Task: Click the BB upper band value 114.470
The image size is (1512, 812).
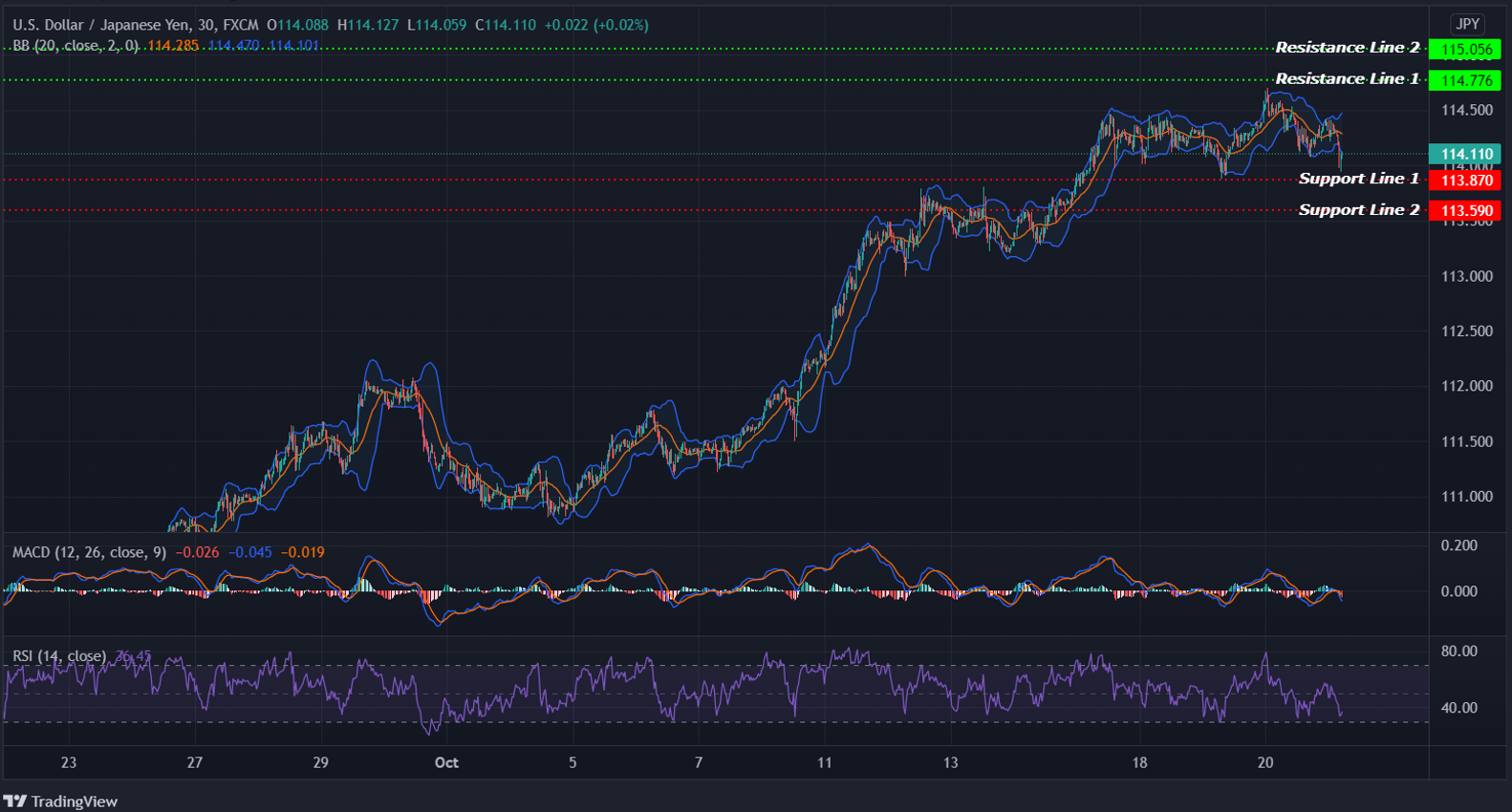Action: tap(233, 45)
